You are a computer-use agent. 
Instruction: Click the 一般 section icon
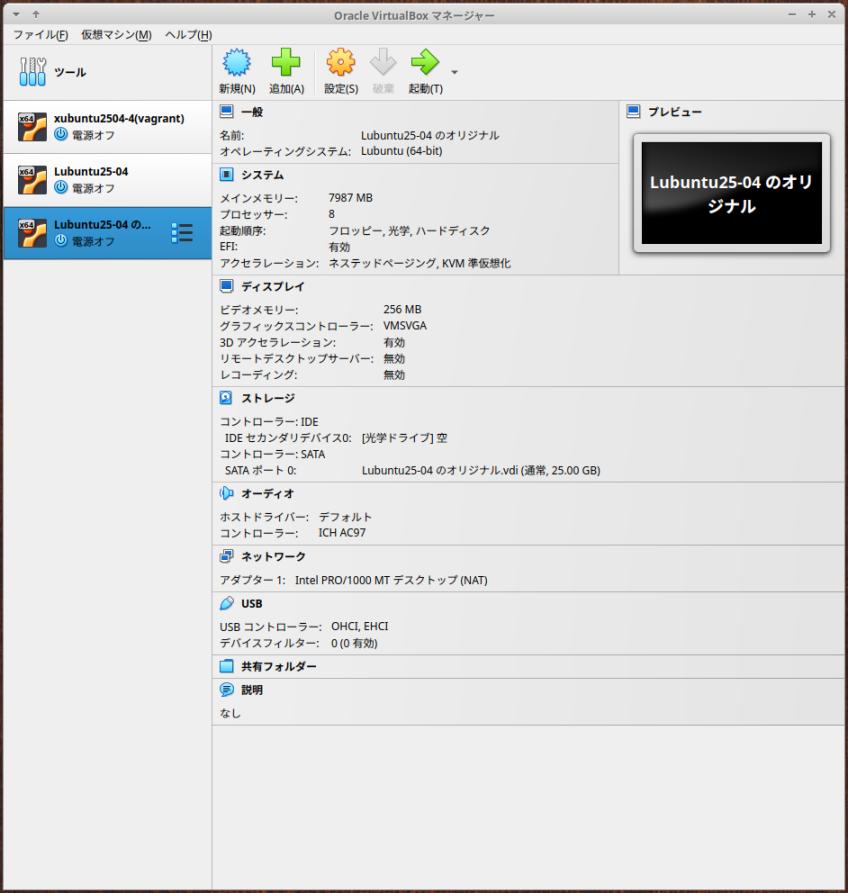[226, 112]
